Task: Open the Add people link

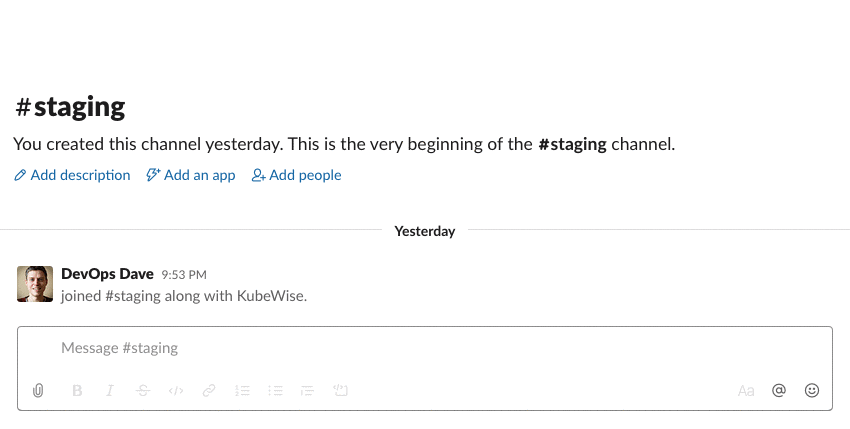Action: [x=297, y=175]
